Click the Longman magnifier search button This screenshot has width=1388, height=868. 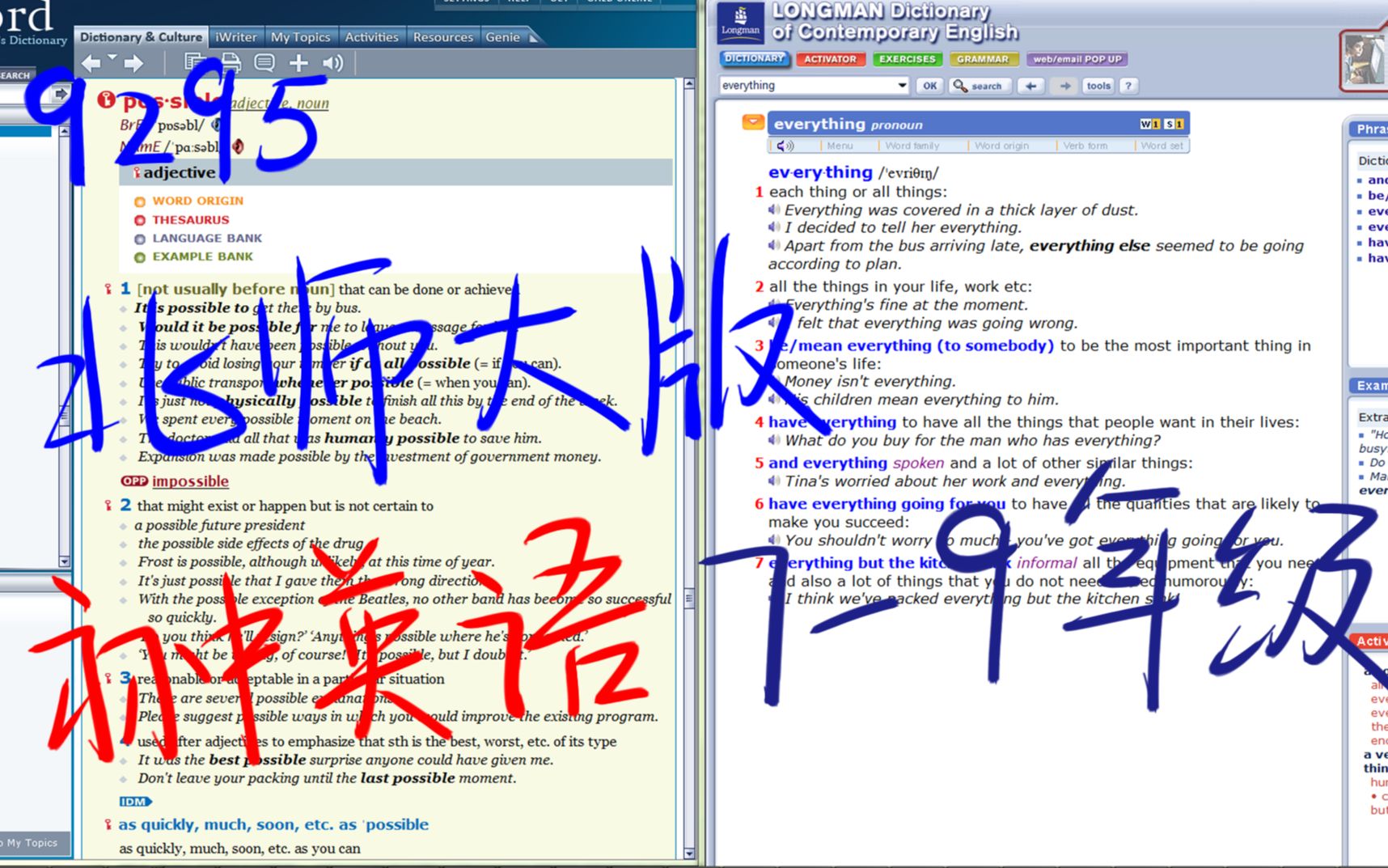pyautogui.click(x=979, y=86)
